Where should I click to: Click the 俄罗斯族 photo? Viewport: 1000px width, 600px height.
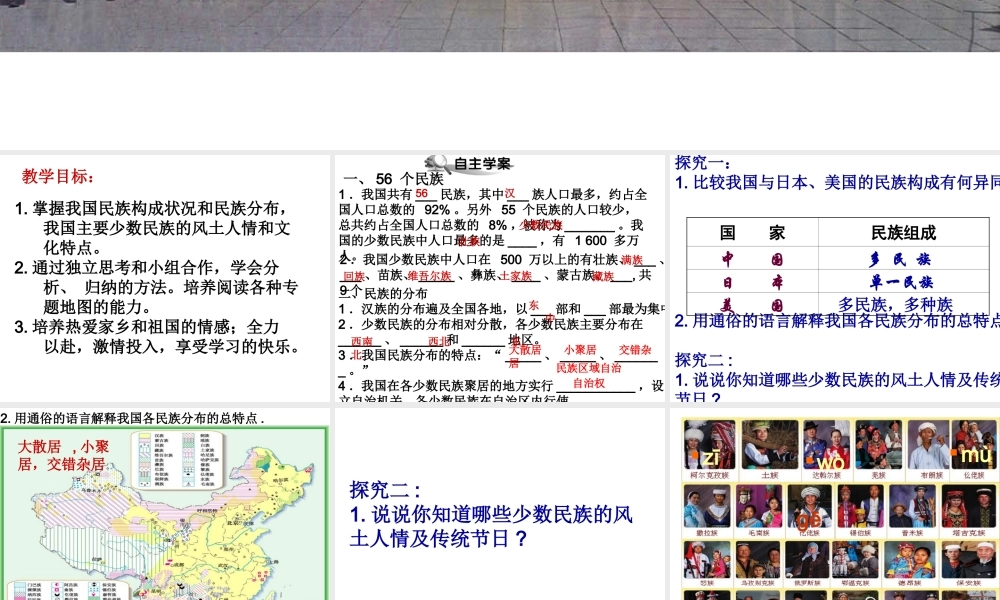click(807, 560)
